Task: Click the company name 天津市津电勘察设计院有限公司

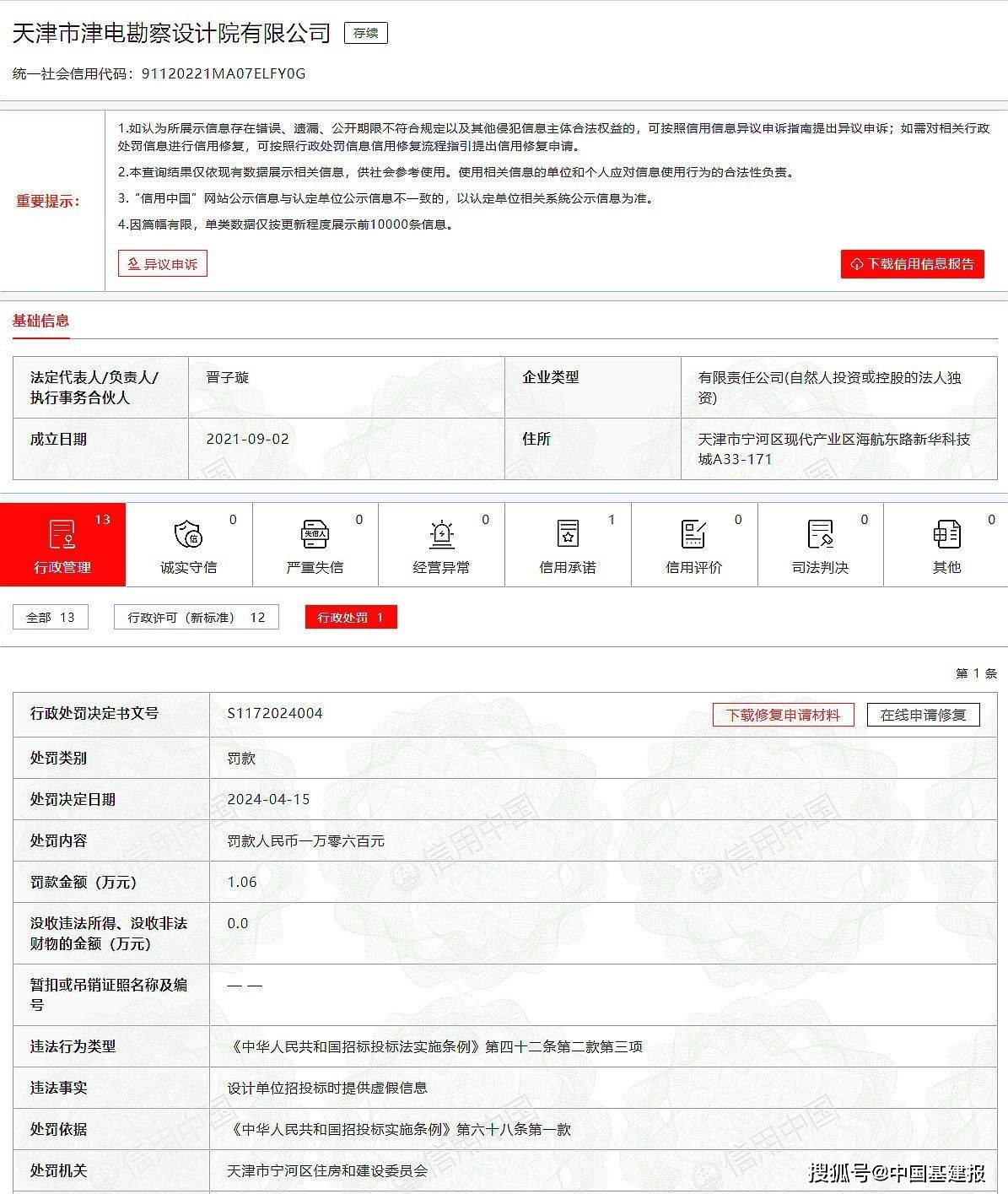Action: [x=171, y=33]
